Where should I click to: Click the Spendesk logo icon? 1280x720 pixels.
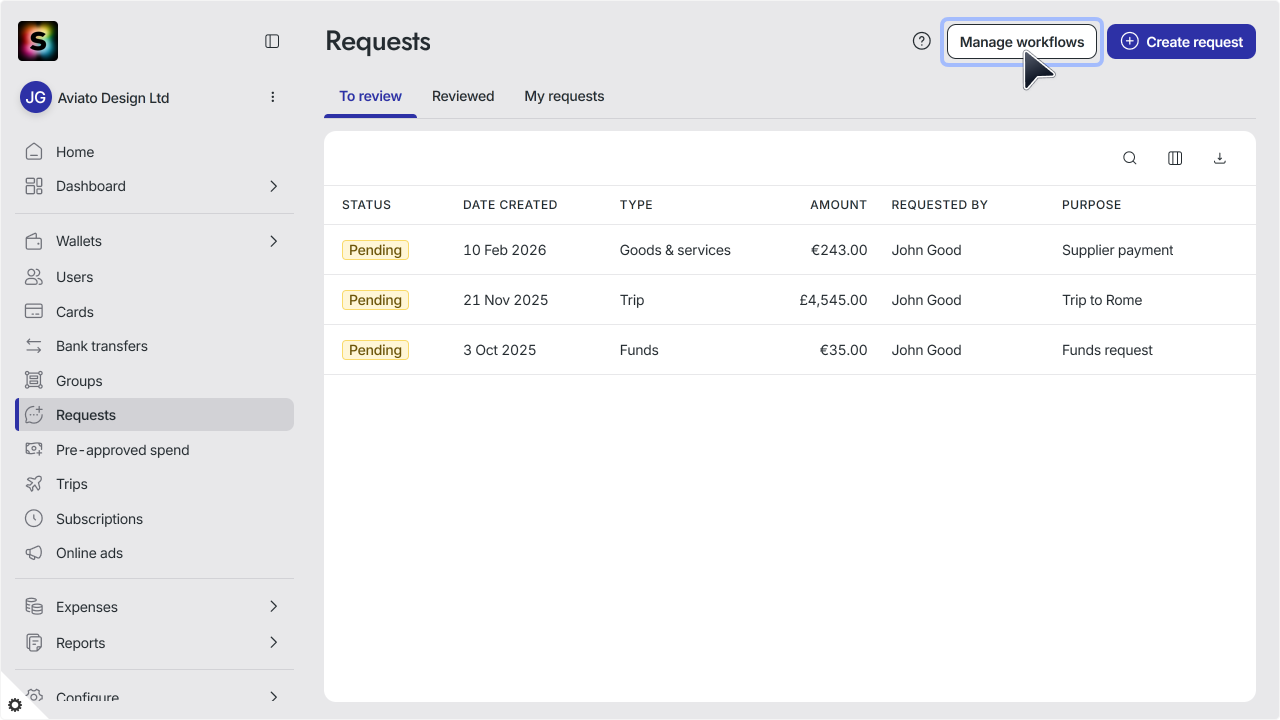click(38, 41)
